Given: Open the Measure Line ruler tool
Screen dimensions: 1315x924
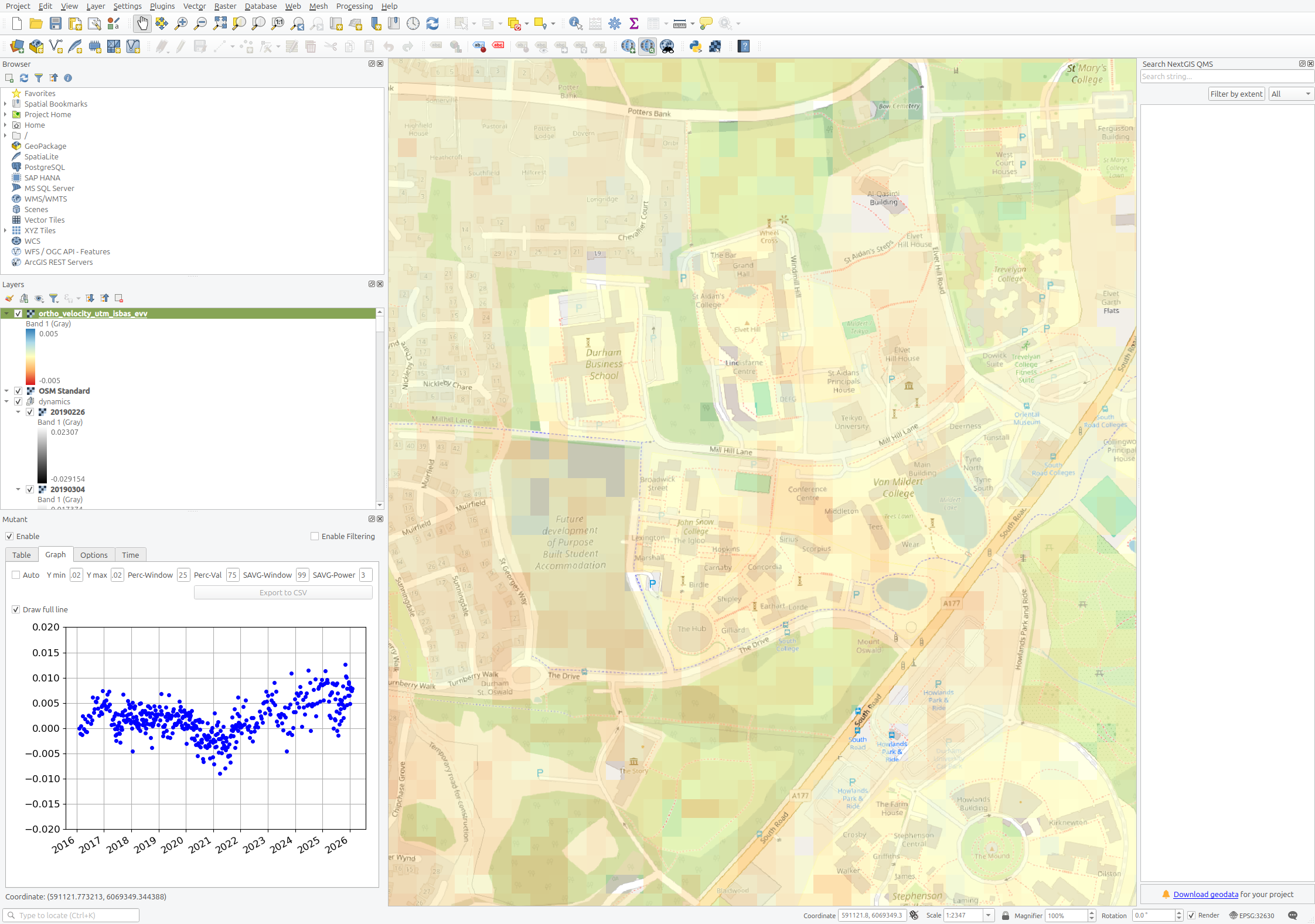Looking at the screenshot, I should click(680, 23).
